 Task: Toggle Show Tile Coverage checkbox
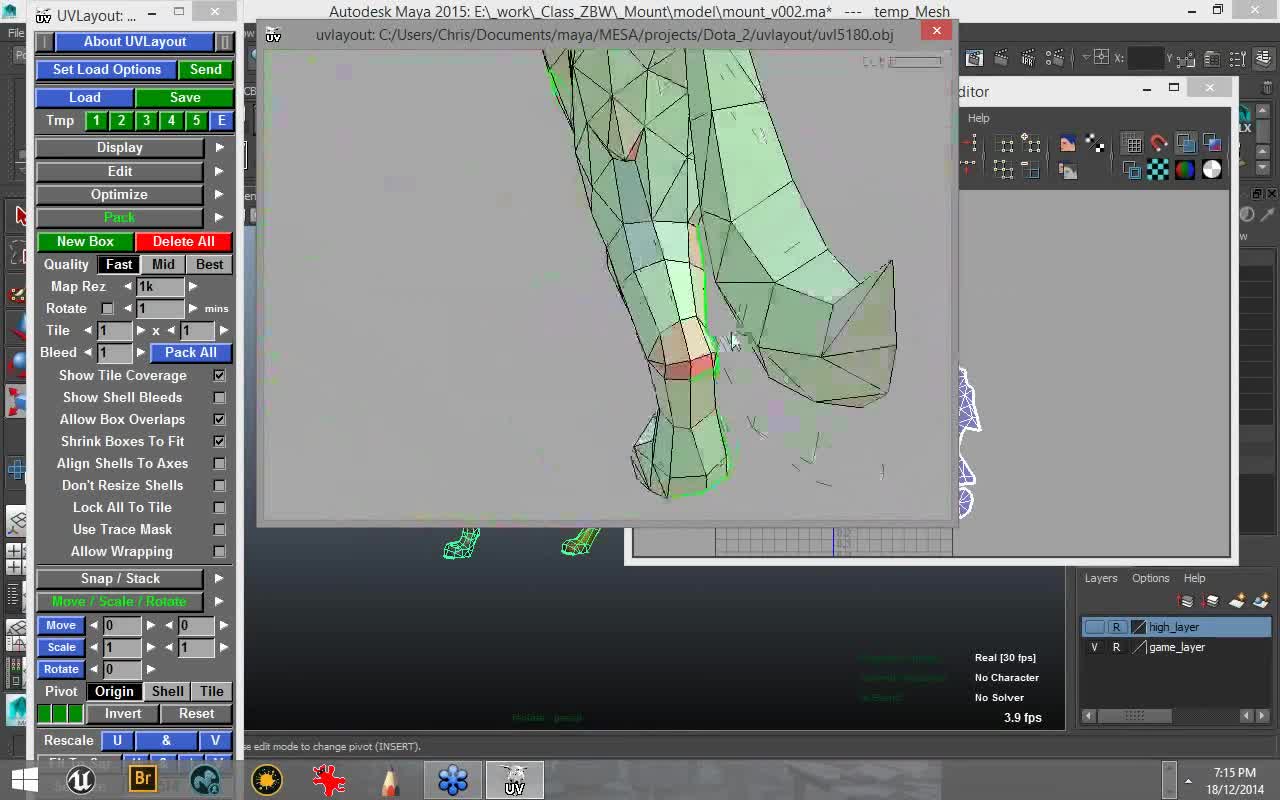pyautogui.click(x=219, y=375)
